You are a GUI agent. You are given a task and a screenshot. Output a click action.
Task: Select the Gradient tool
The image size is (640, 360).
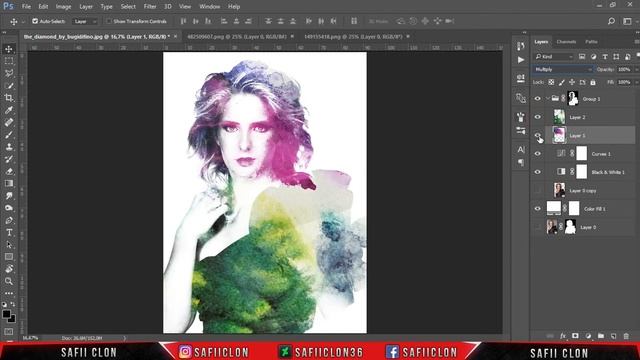tap(9, 184)
